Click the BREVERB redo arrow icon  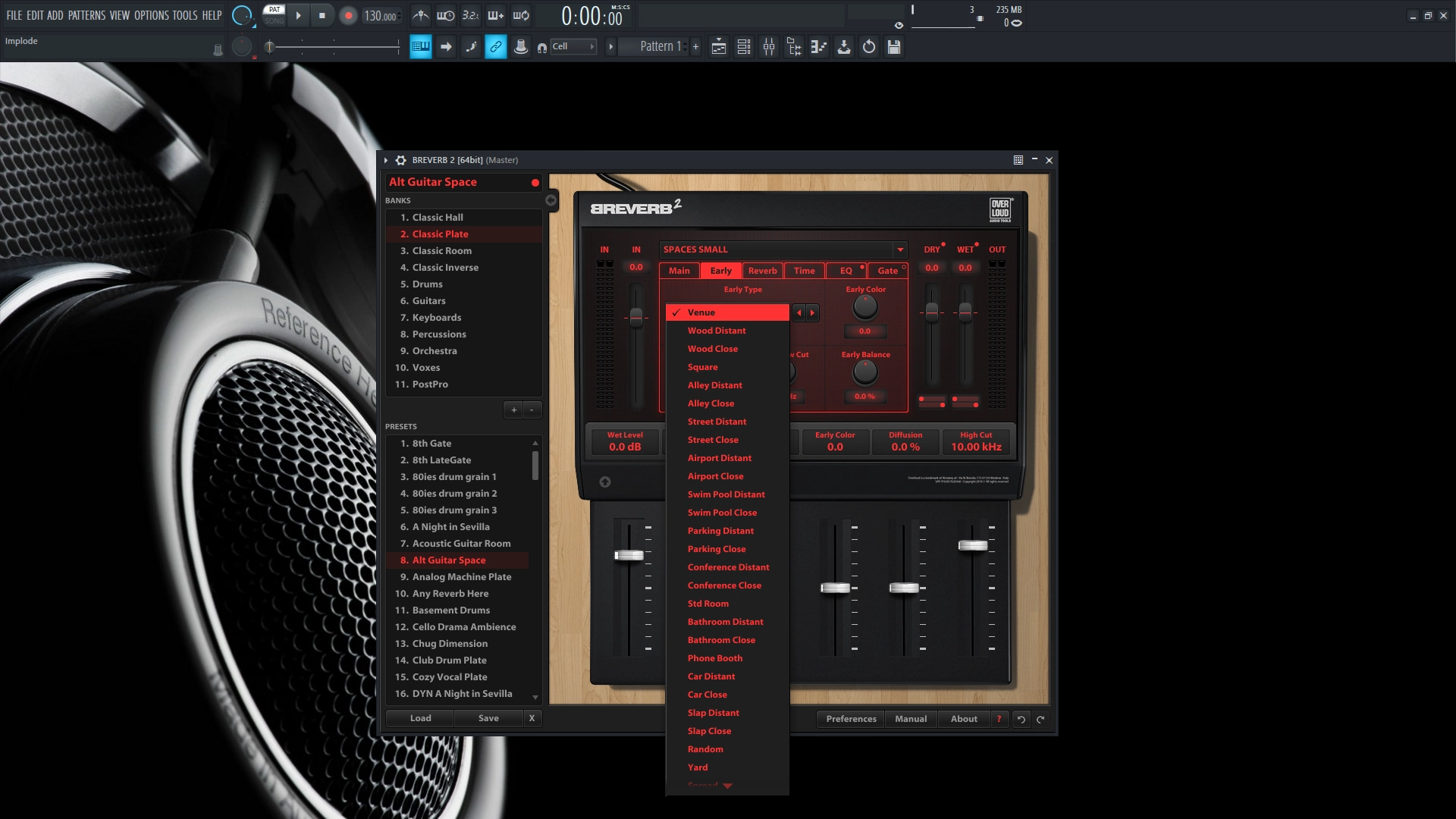click(1040, 720)
